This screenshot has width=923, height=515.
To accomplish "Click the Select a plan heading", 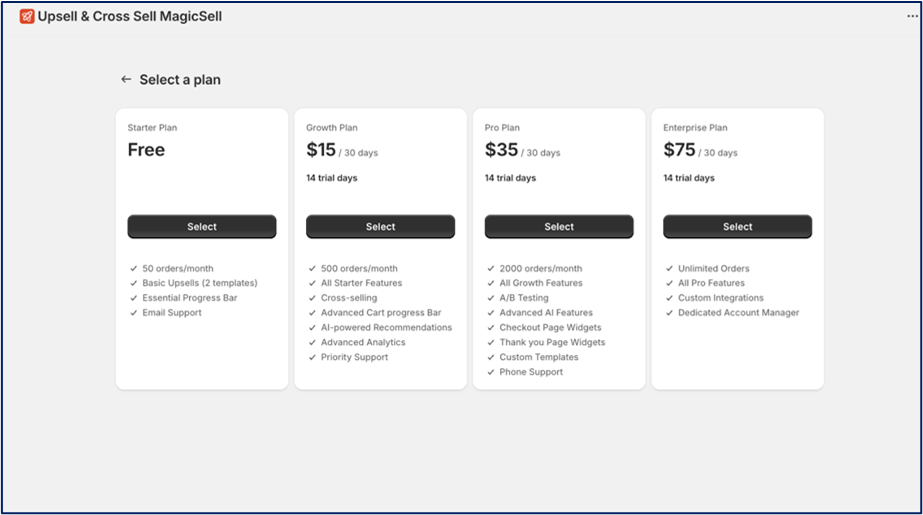I will [180, 79].
